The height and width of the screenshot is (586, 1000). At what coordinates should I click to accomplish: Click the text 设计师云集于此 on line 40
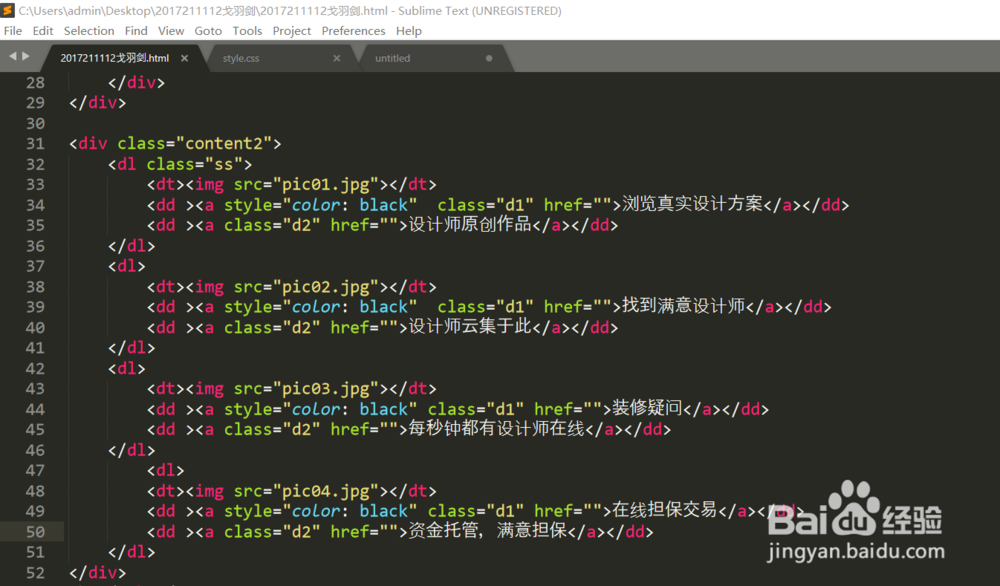[x=470, y=326]
